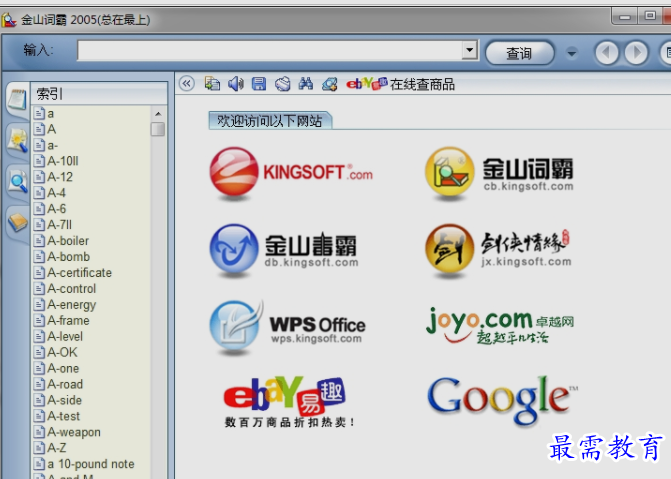The width and height of the screenshot is (671, 479).
Task: Open the dropdown arrow beside 查询
Action: [572, 54]
